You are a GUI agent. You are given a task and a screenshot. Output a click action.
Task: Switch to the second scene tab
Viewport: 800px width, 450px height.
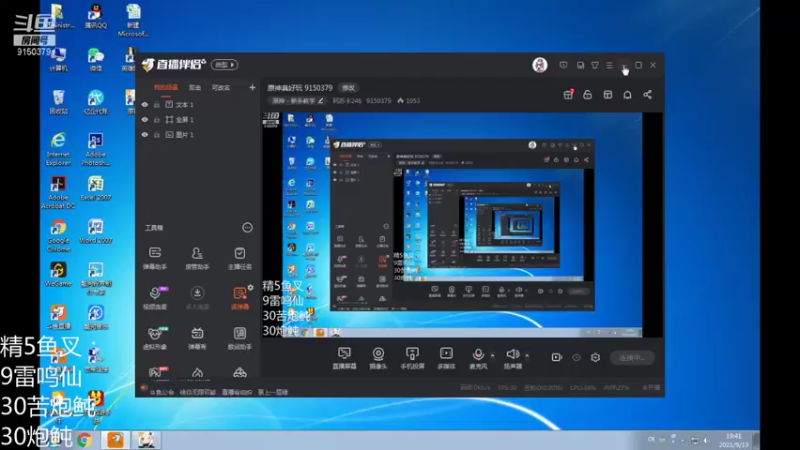[195, 88]
